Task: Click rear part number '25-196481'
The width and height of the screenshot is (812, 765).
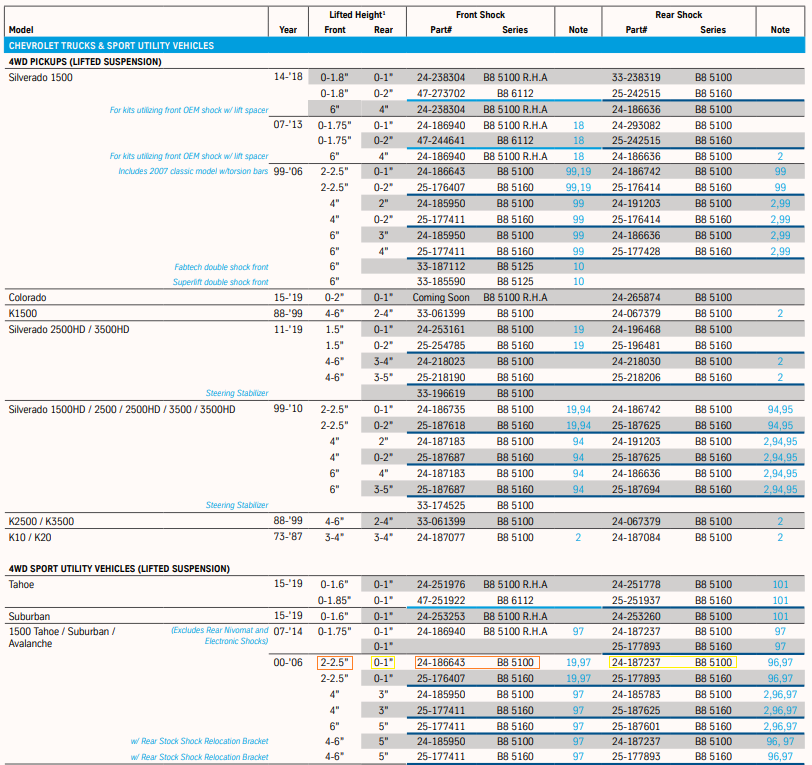Action: 636,345
